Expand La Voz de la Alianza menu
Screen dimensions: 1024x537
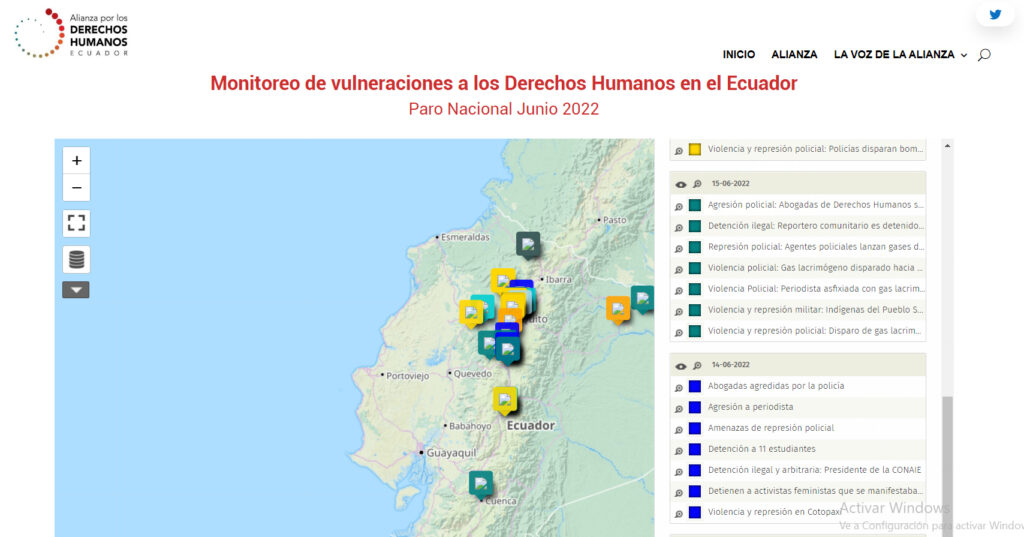pyautogui.click(x=900, y=55)
